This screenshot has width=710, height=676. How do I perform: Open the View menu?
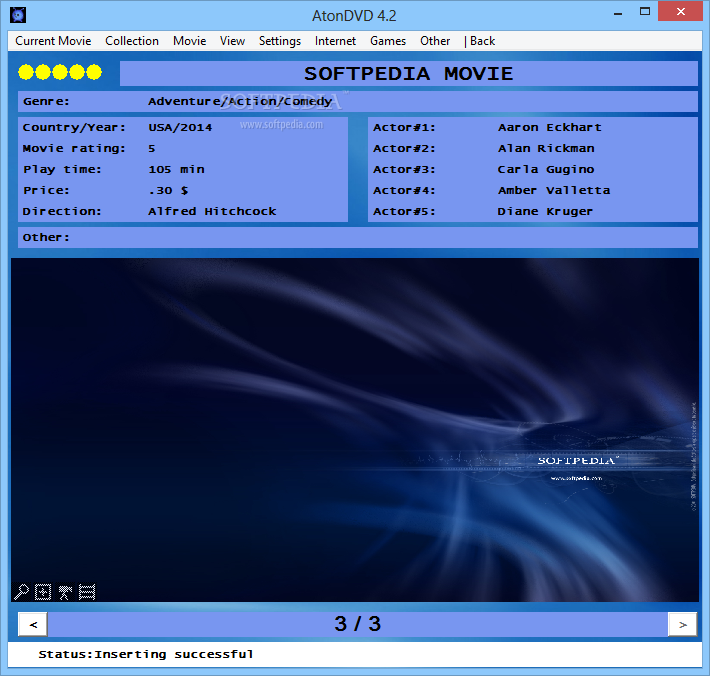click(x=232, y=41)
